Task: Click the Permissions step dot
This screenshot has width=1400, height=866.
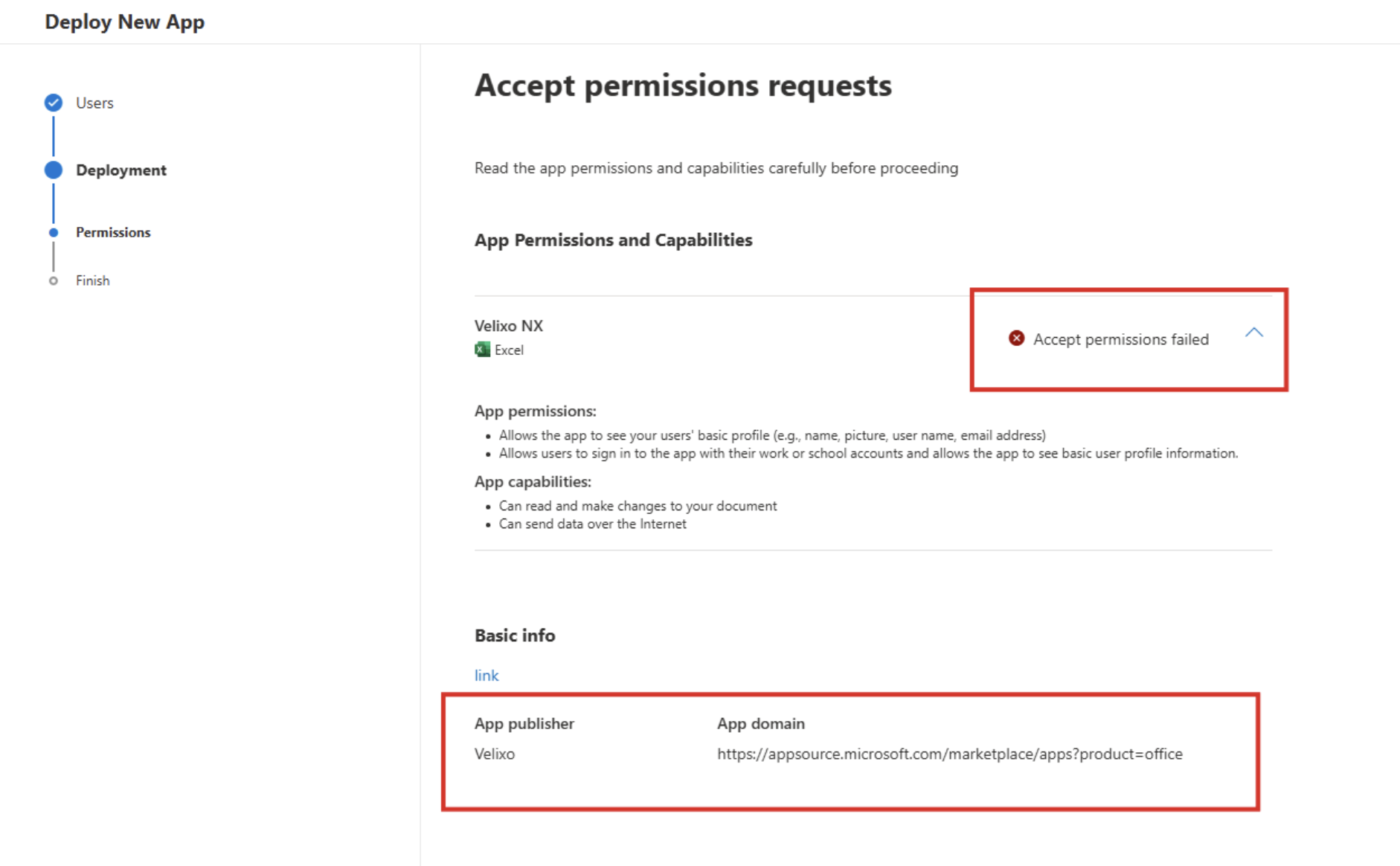Action: coord(54,233)
